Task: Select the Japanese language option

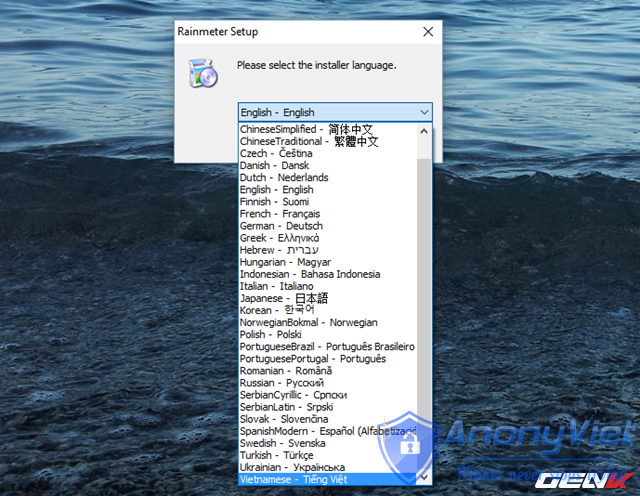Action: click(328, 298)
